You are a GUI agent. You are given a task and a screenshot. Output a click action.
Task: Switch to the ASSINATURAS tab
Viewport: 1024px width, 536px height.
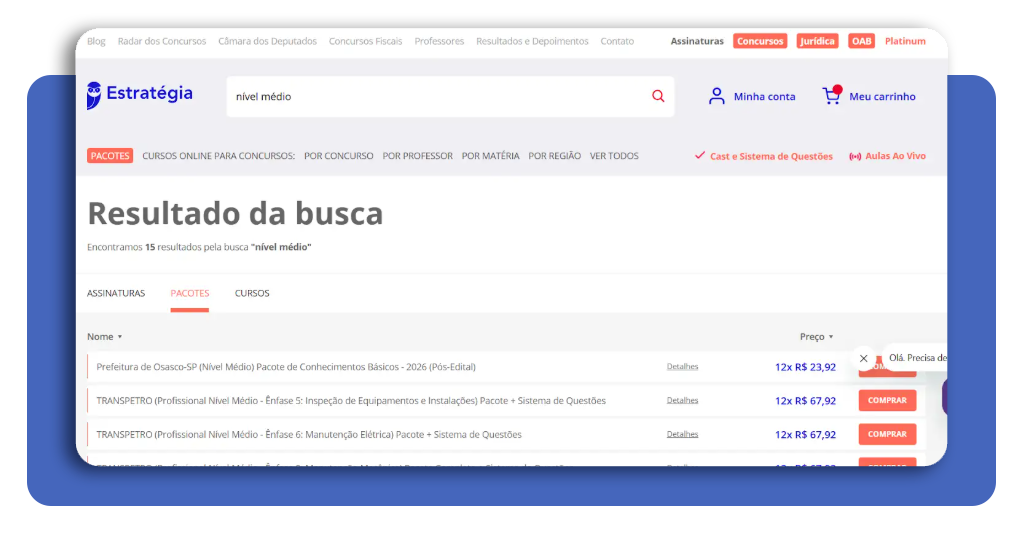(x=116, y=293)
